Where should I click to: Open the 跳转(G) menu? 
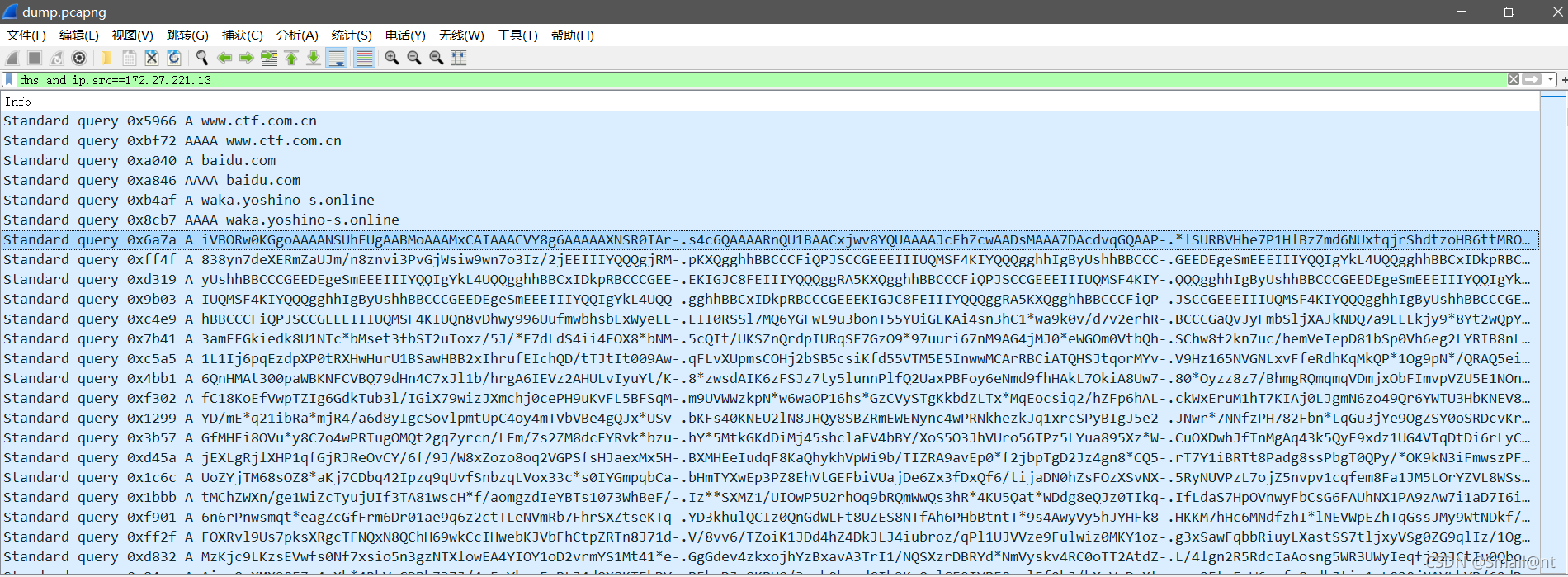[187, 35]
